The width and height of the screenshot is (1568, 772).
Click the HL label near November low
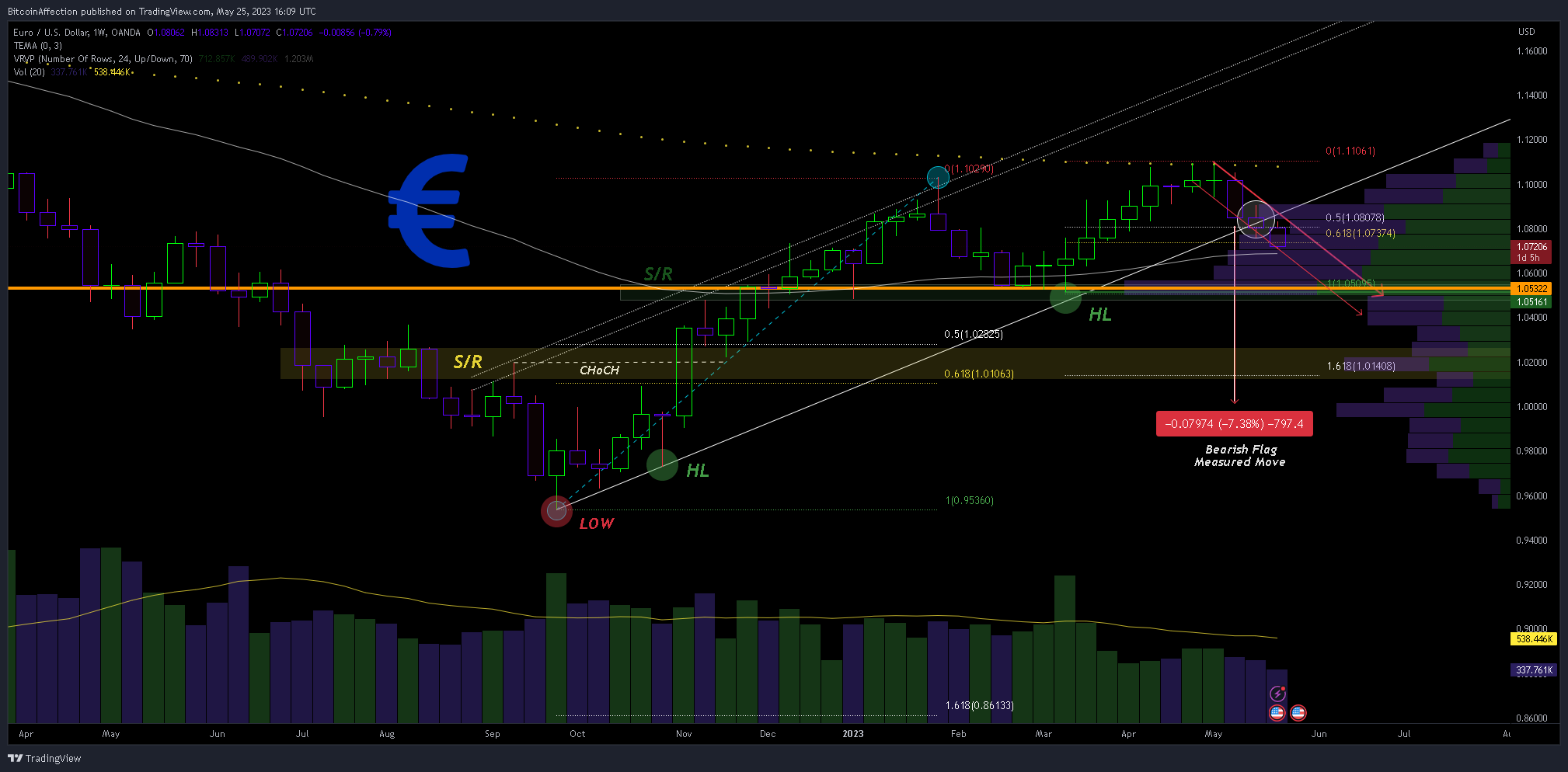pyautogui.click(x=697, y=471)
